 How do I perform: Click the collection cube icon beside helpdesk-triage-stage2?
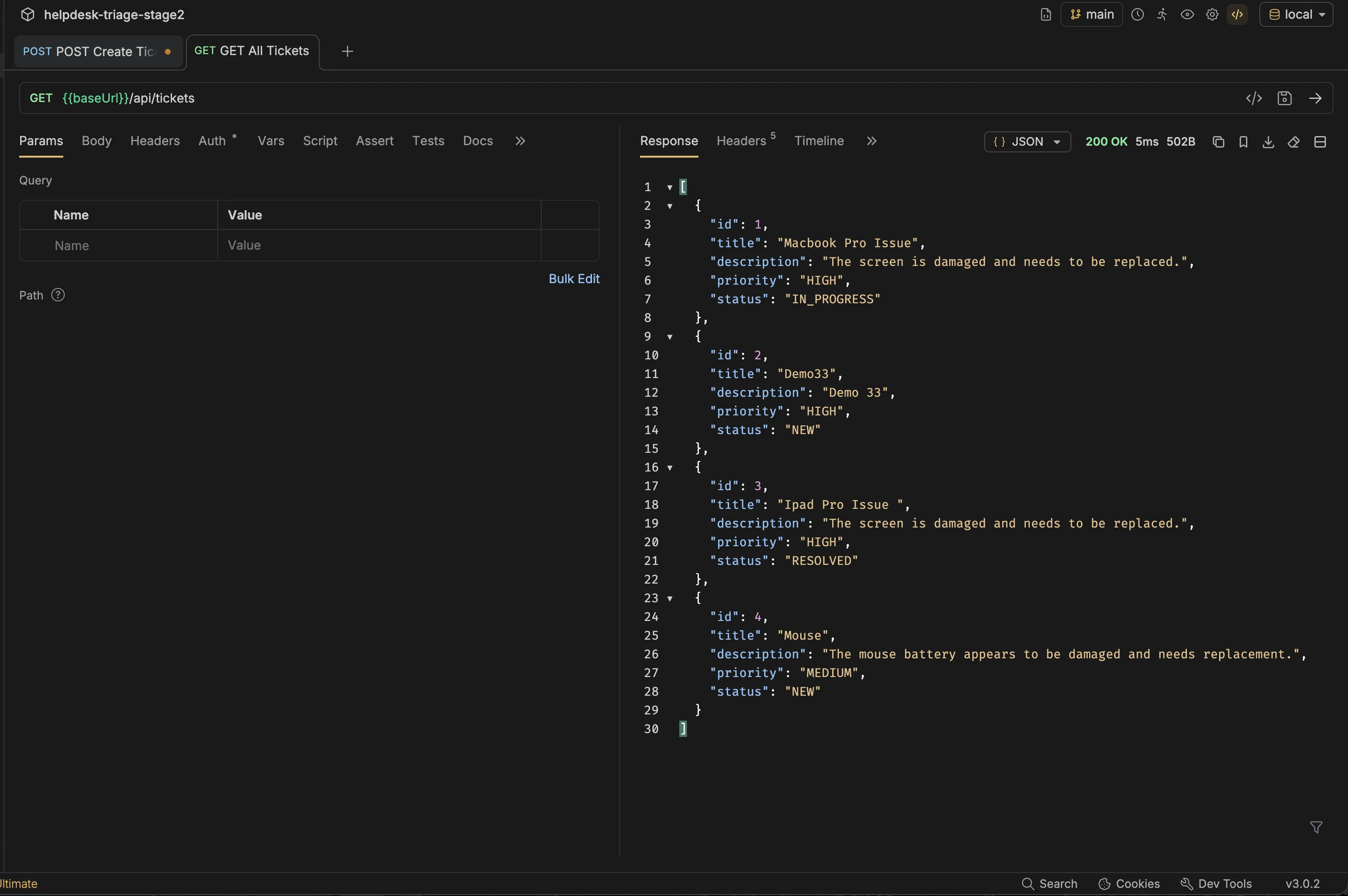[x=27, y=14]
